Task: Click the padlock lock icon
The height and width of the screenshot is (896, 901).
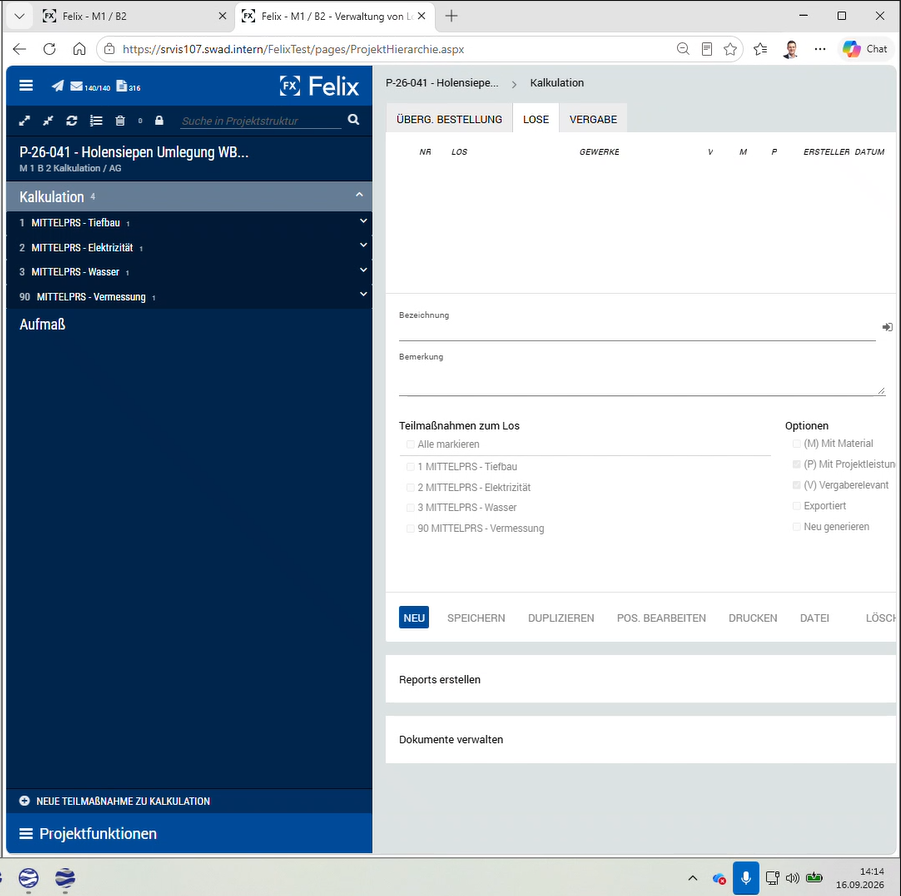Action: [x=159, y=120]
